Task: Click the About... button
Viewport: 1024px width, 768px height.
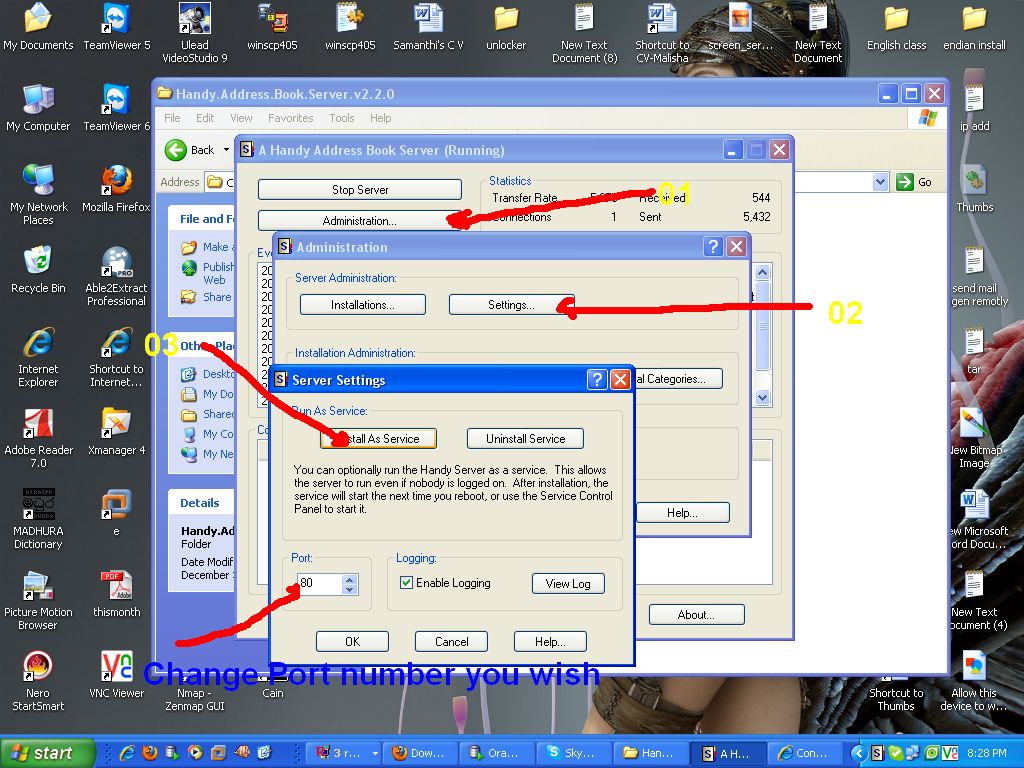Action: (x=696, y=615)
